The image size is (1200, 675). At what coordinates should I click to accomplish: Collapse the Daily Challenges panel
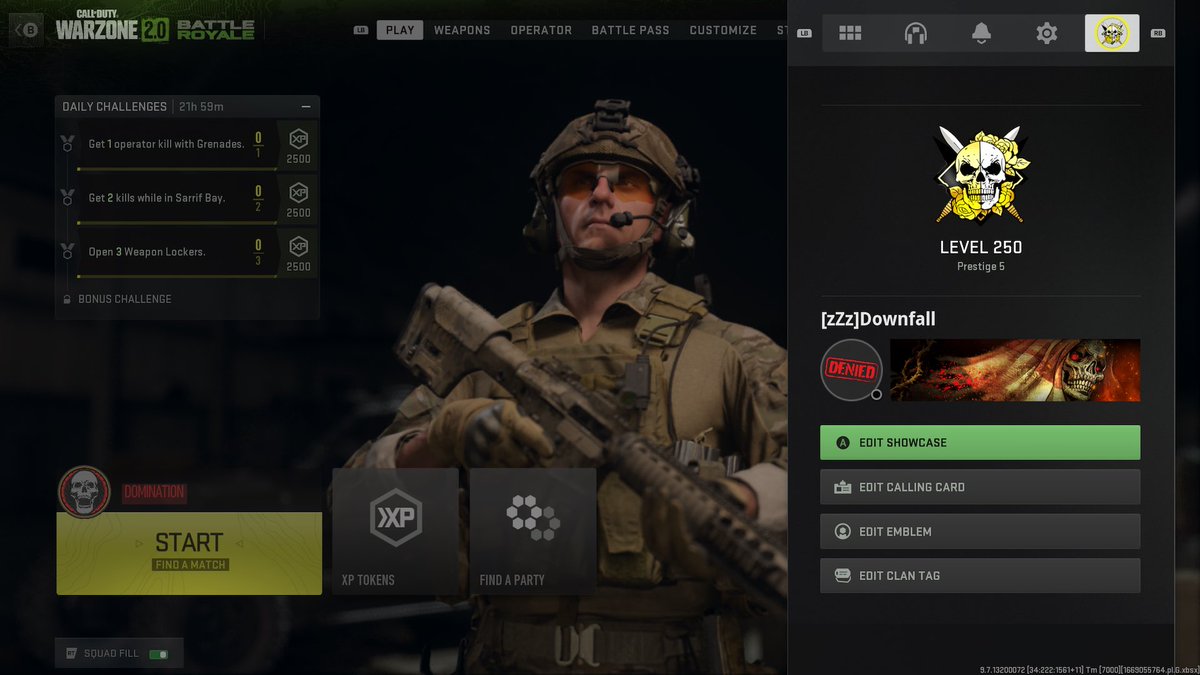click(306, 107)
